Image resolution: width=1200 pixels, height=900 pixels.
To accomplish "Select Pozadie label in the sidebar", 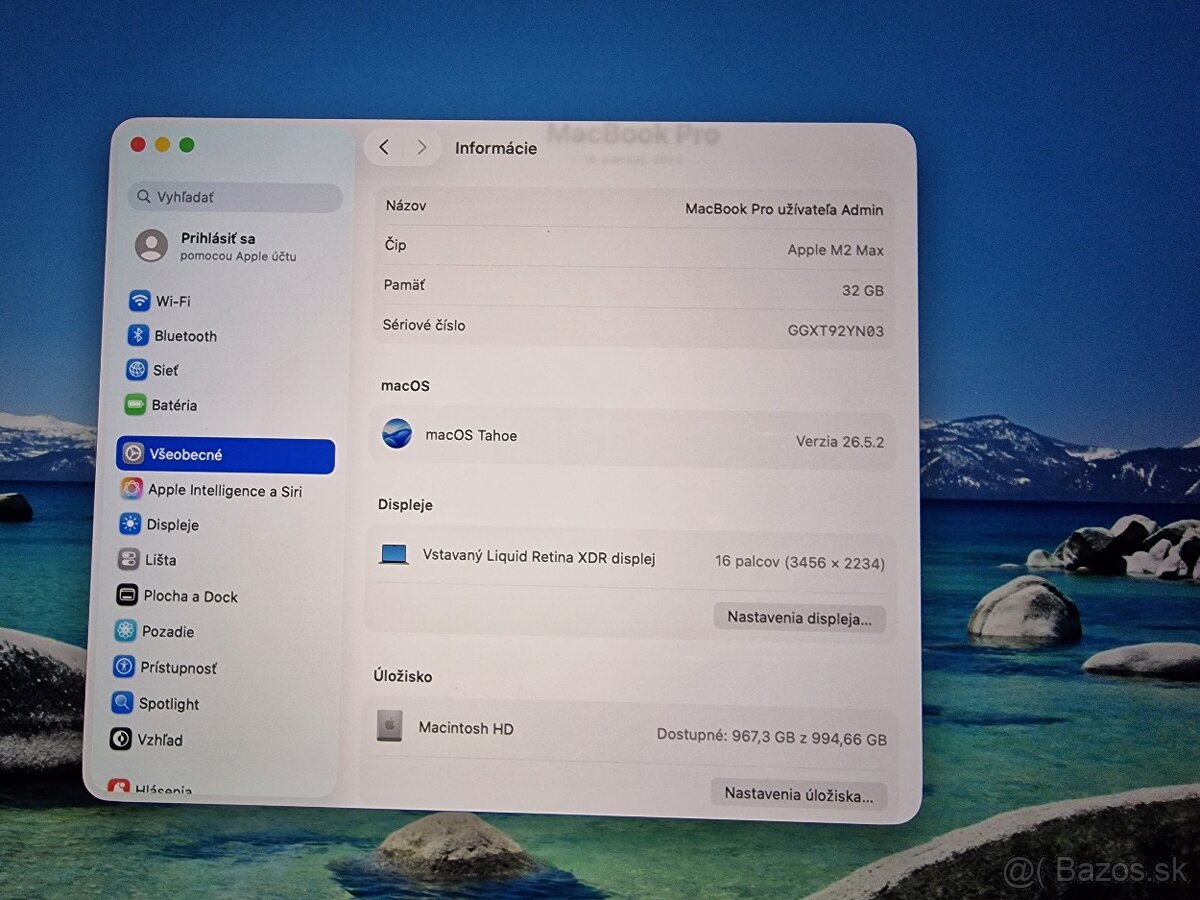I will (168, 632).
